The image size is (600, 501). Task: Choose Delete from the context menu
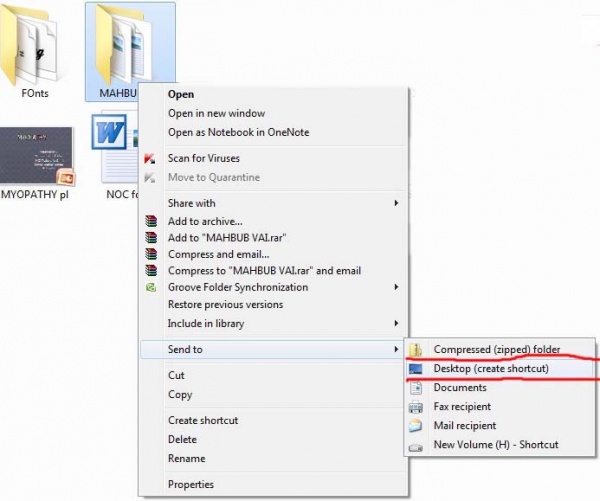click(x=273, y=439)
